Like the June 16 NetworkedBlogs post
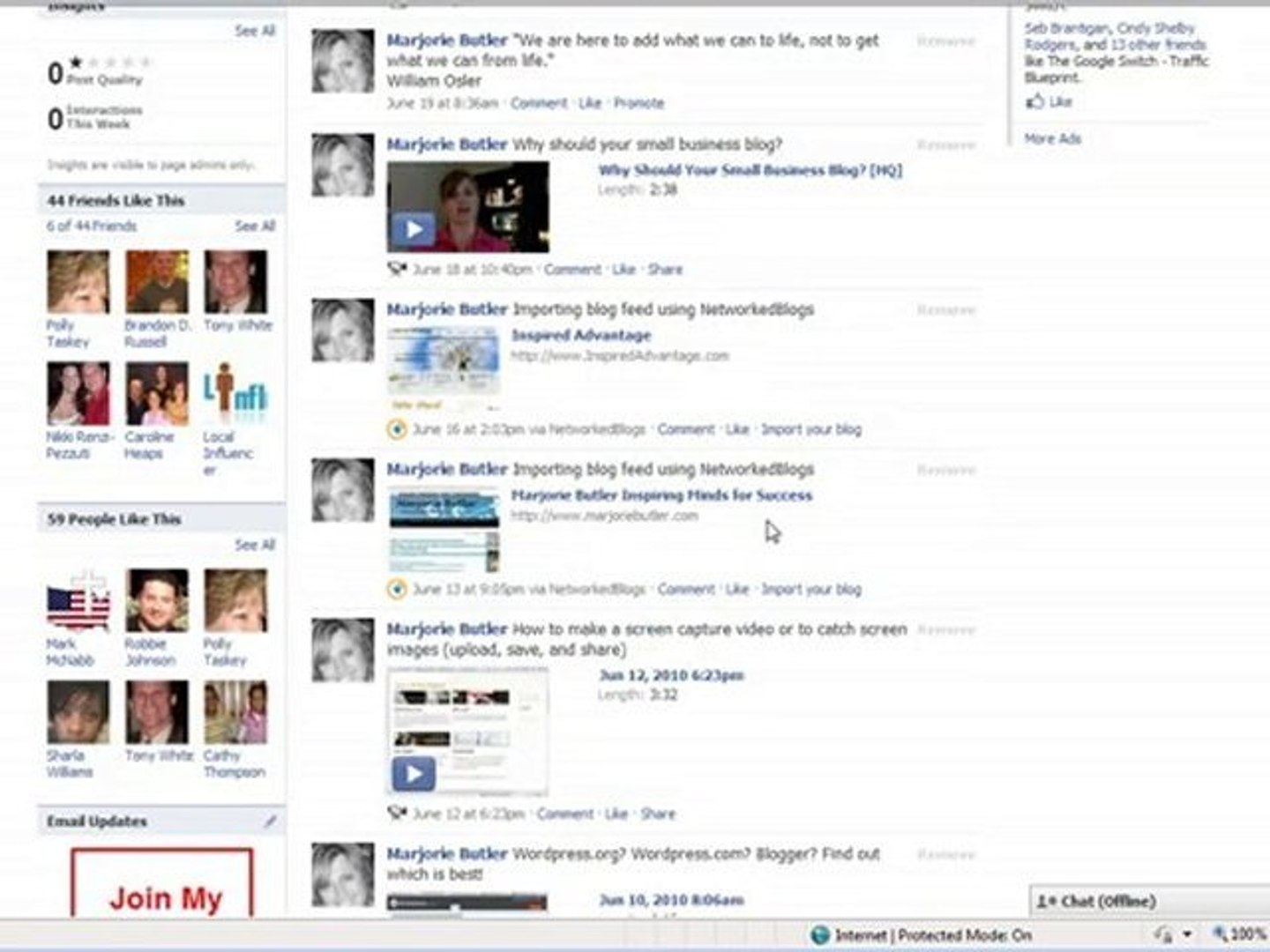This screenshot has width=1270, height=952. (x=737, y=429)
